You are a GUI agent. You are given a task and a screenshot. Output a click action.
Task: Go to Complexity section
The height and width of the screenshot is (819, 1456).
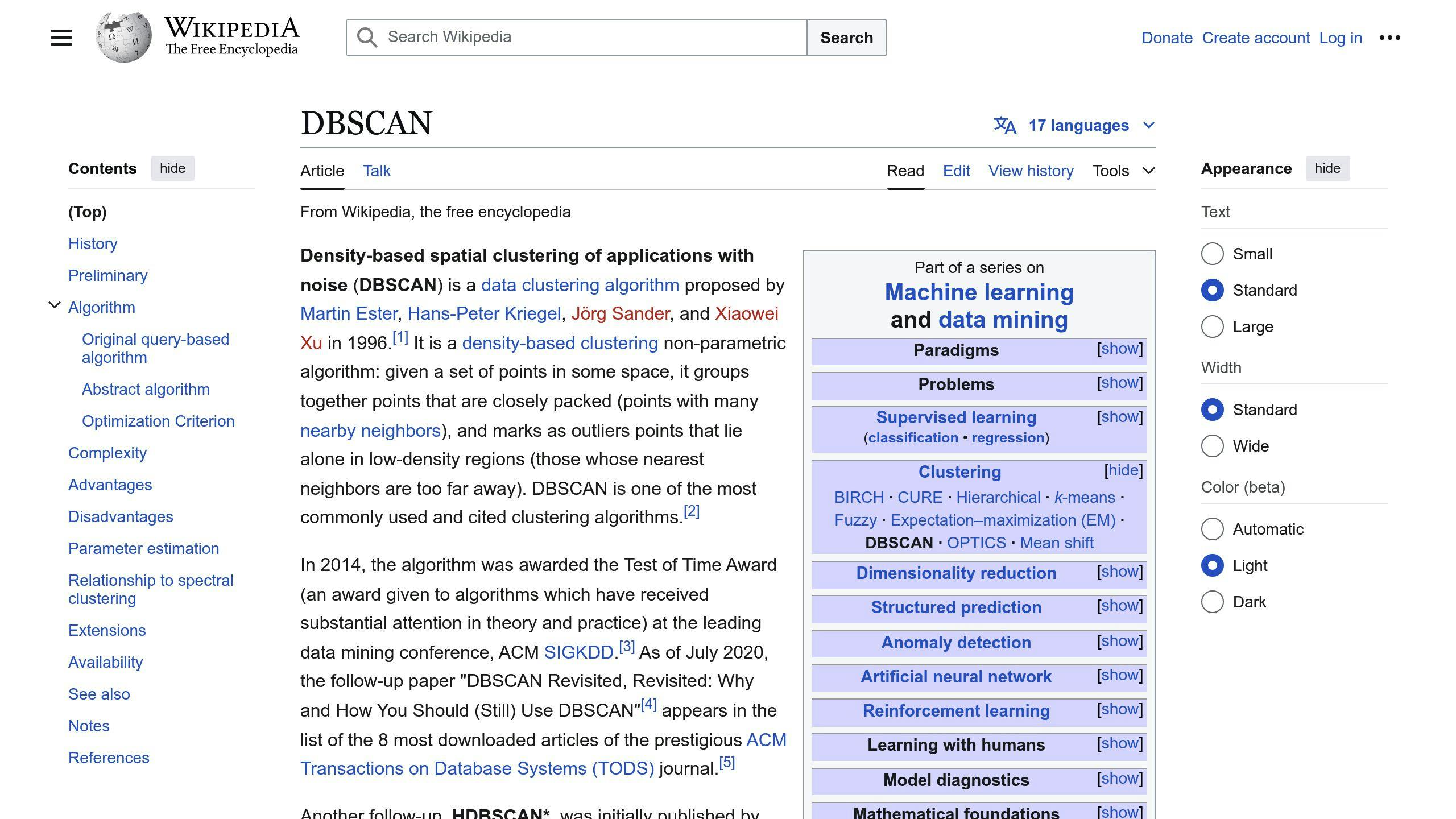click(x=107, y=453)
